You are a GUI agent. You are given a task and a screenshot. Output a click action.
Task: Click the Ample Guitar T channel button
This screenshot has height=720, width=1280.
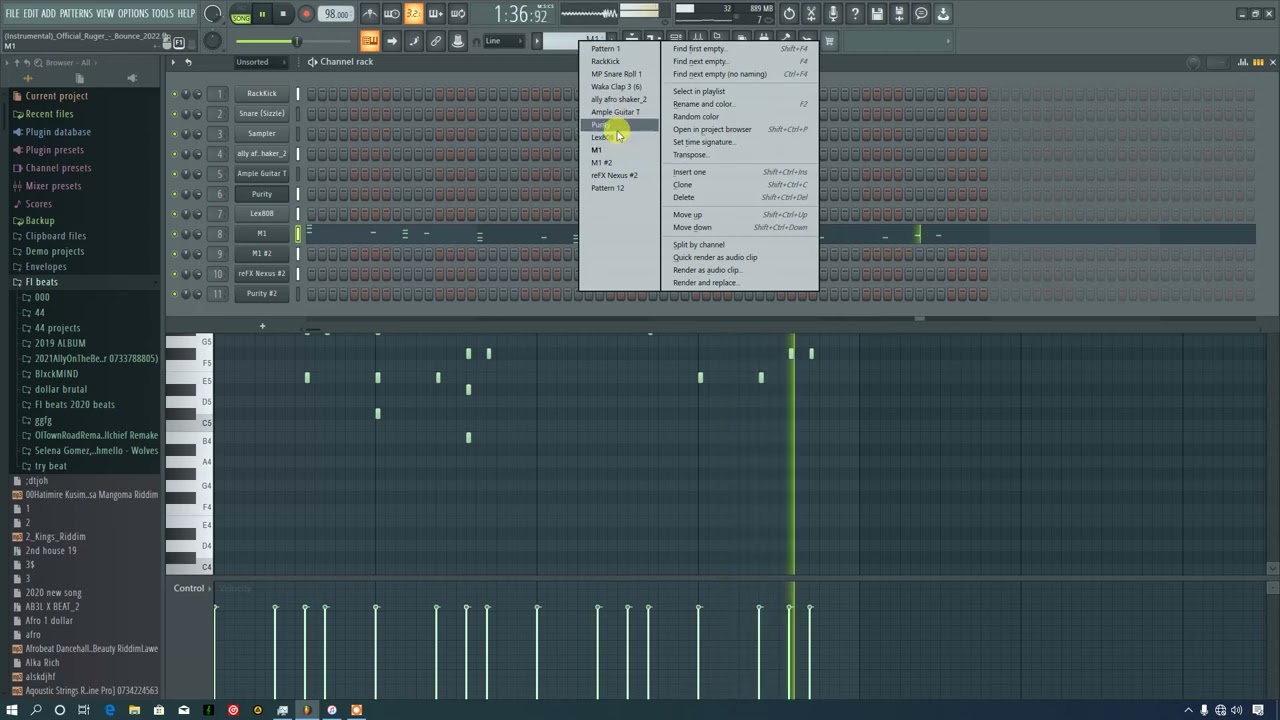tap(262, 174)
